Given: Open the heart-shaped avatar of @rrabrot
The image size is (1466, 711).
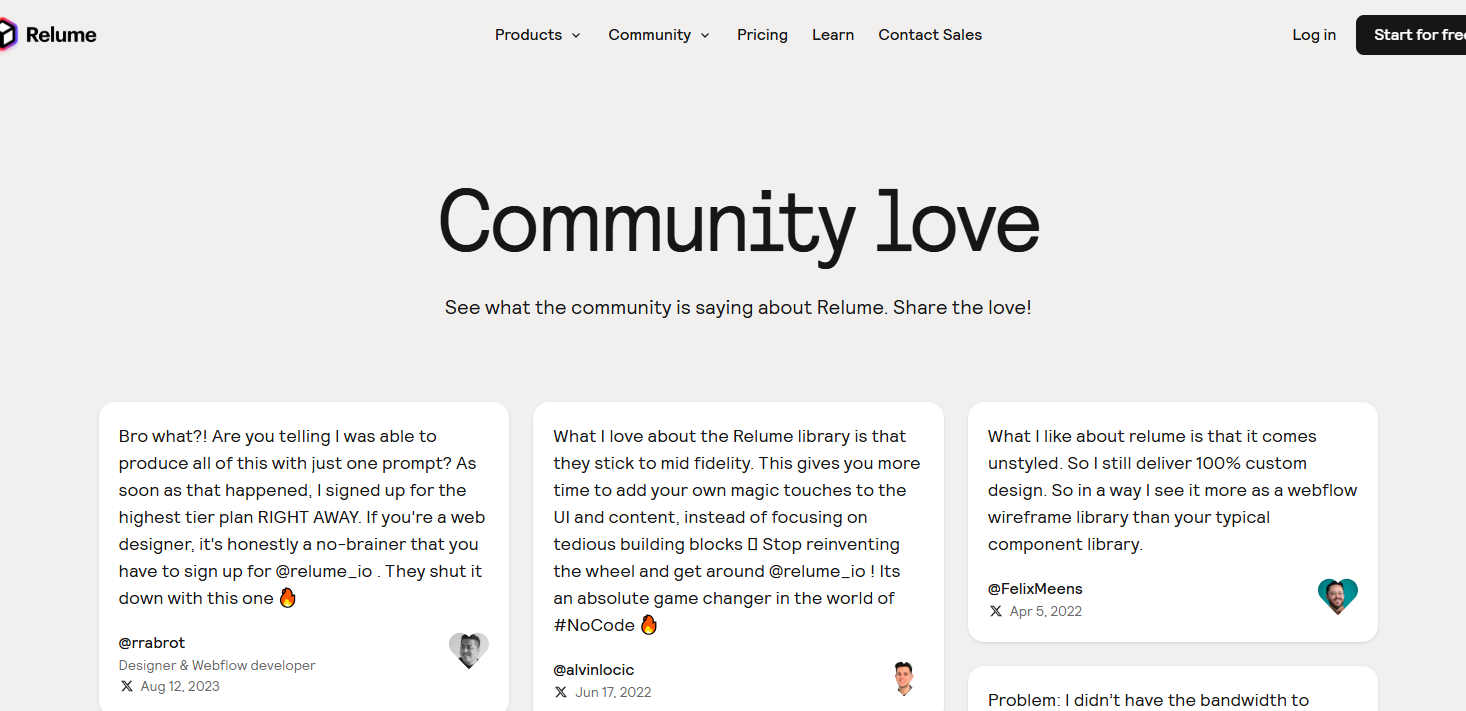Looking at the screenshot, I should pos(468,650).
